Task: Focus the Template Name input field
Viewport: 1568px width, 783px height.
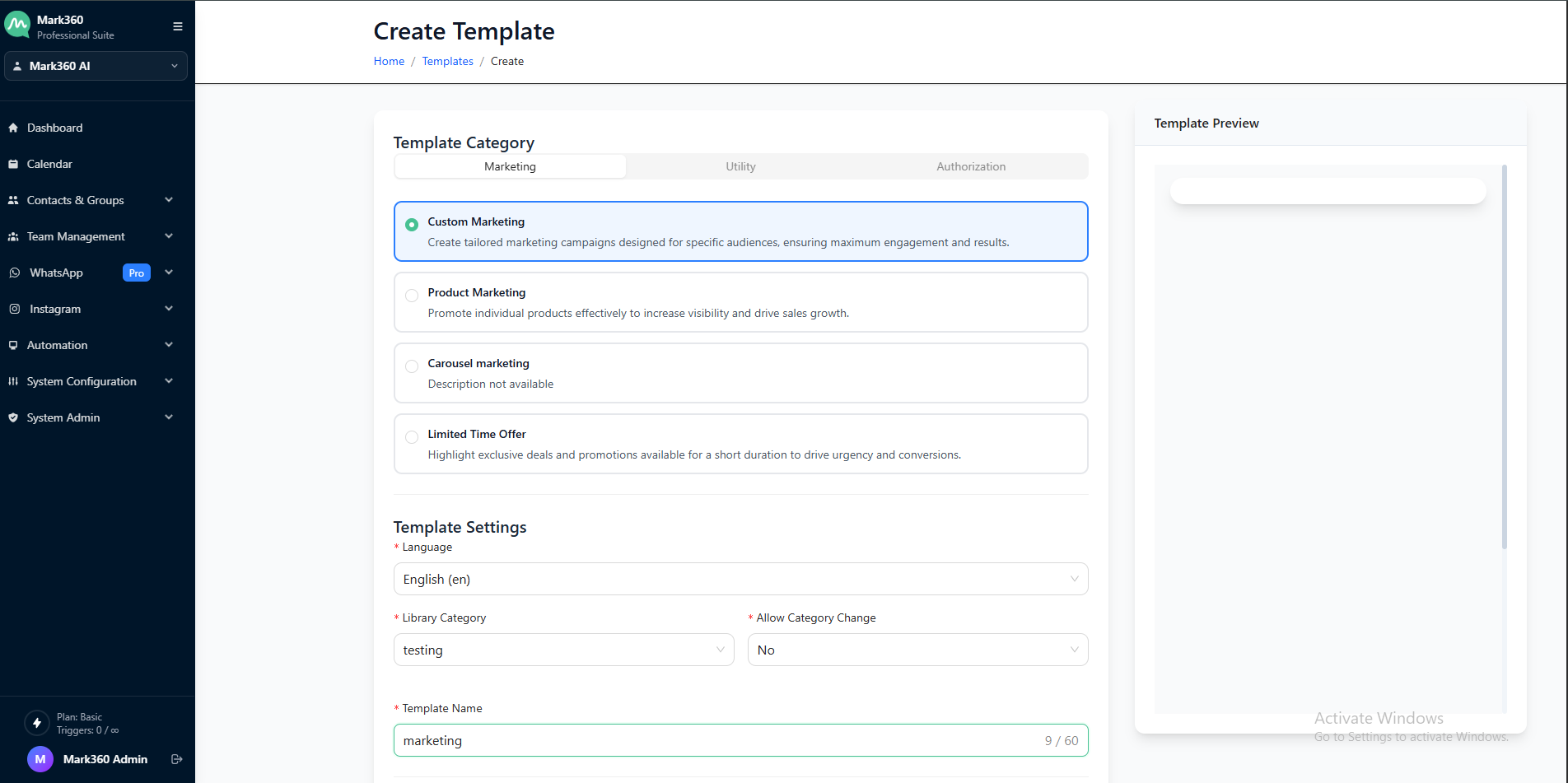Action: pos(716,740)
